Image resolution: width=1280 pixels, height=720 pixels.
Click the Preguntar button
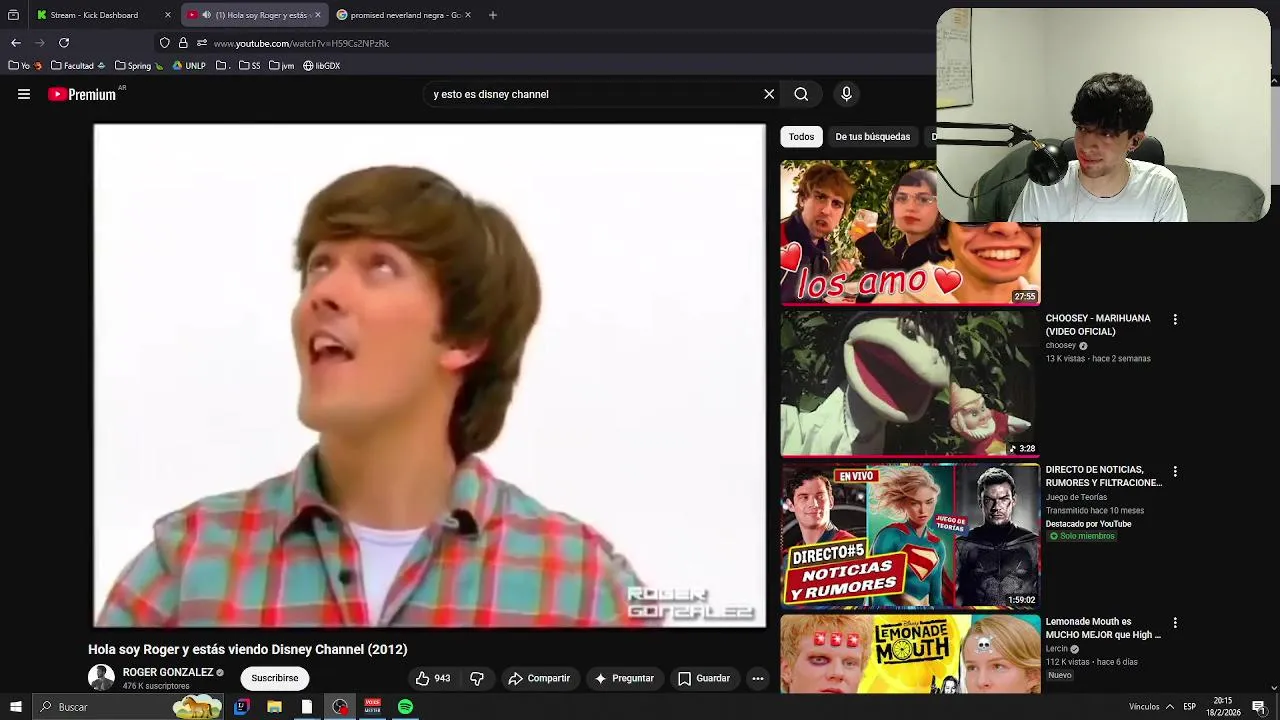click(624, 678)
